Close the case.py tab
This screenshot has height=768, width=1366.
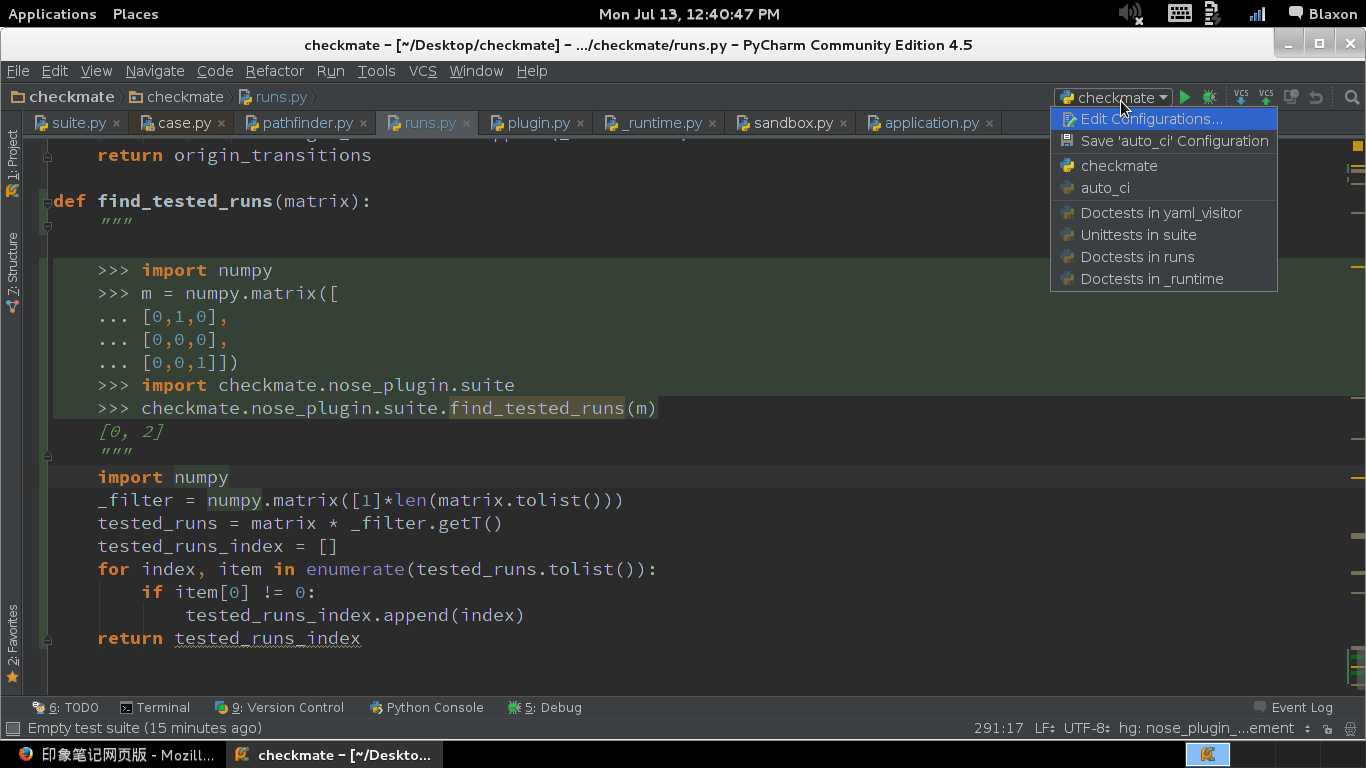[x=222, y=123]
